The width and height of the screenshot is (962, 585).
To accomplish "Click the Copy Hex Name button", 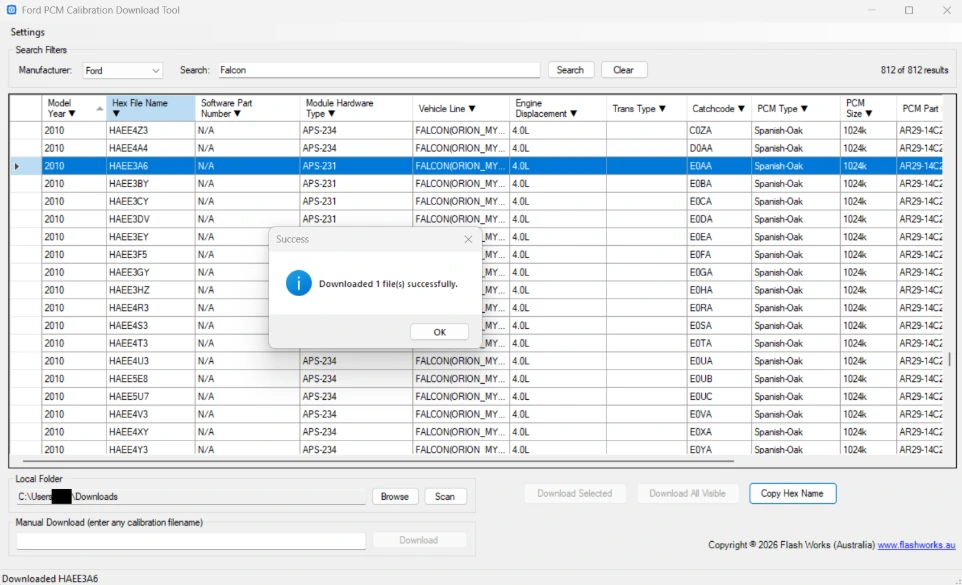I will (792, 493).
